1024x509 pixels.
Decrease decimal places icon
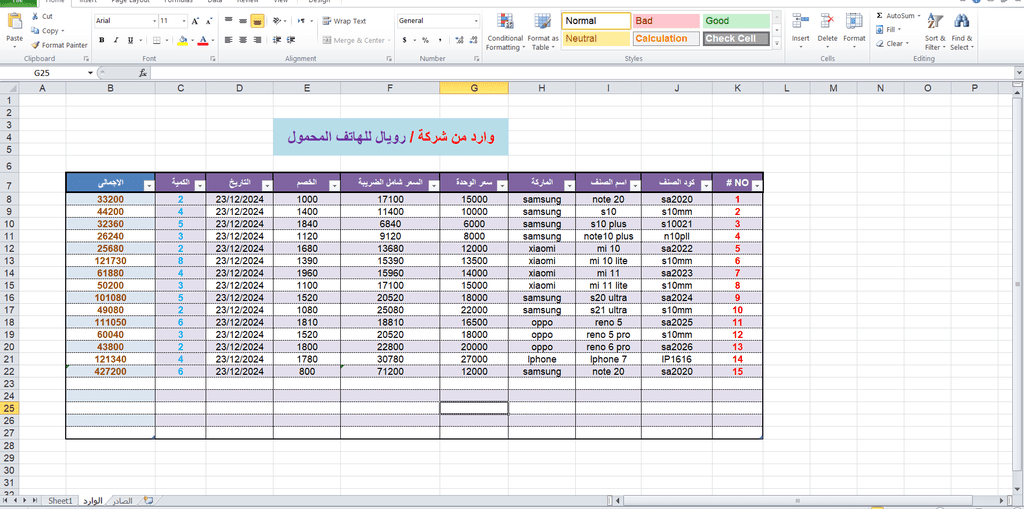[472, 41]
